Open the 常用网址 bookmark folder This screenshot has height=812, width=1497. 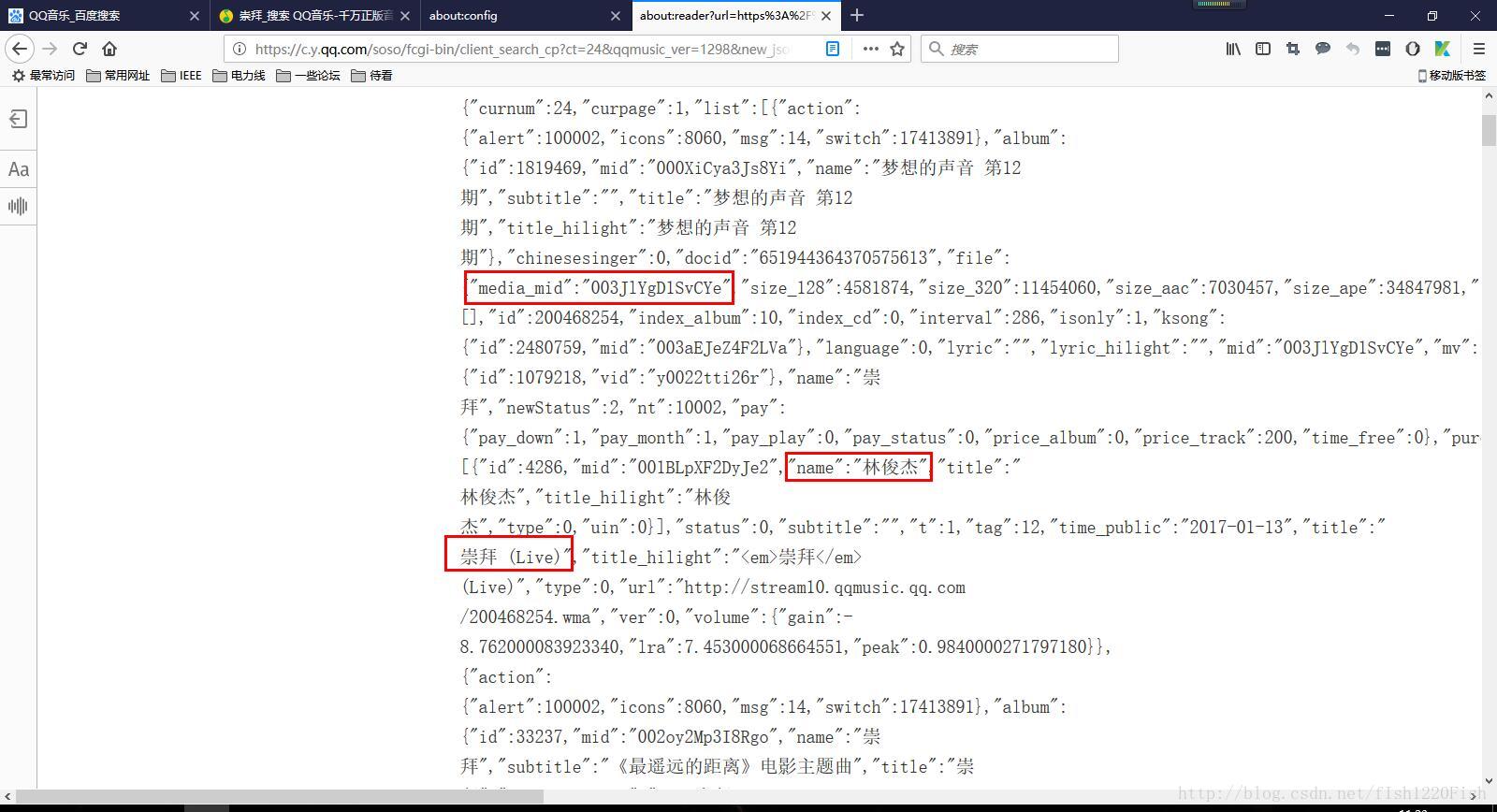click(118, 76)
